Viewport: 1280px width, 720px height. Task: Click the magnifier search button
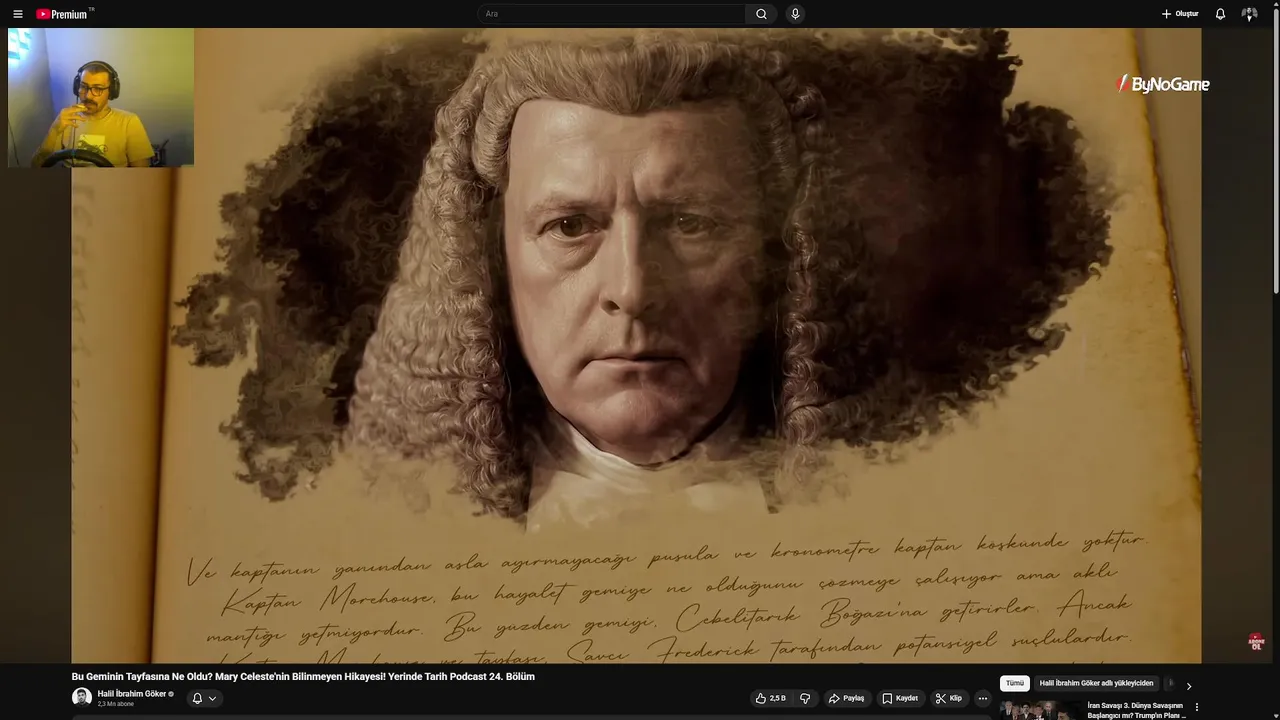(x=761, y=14)
